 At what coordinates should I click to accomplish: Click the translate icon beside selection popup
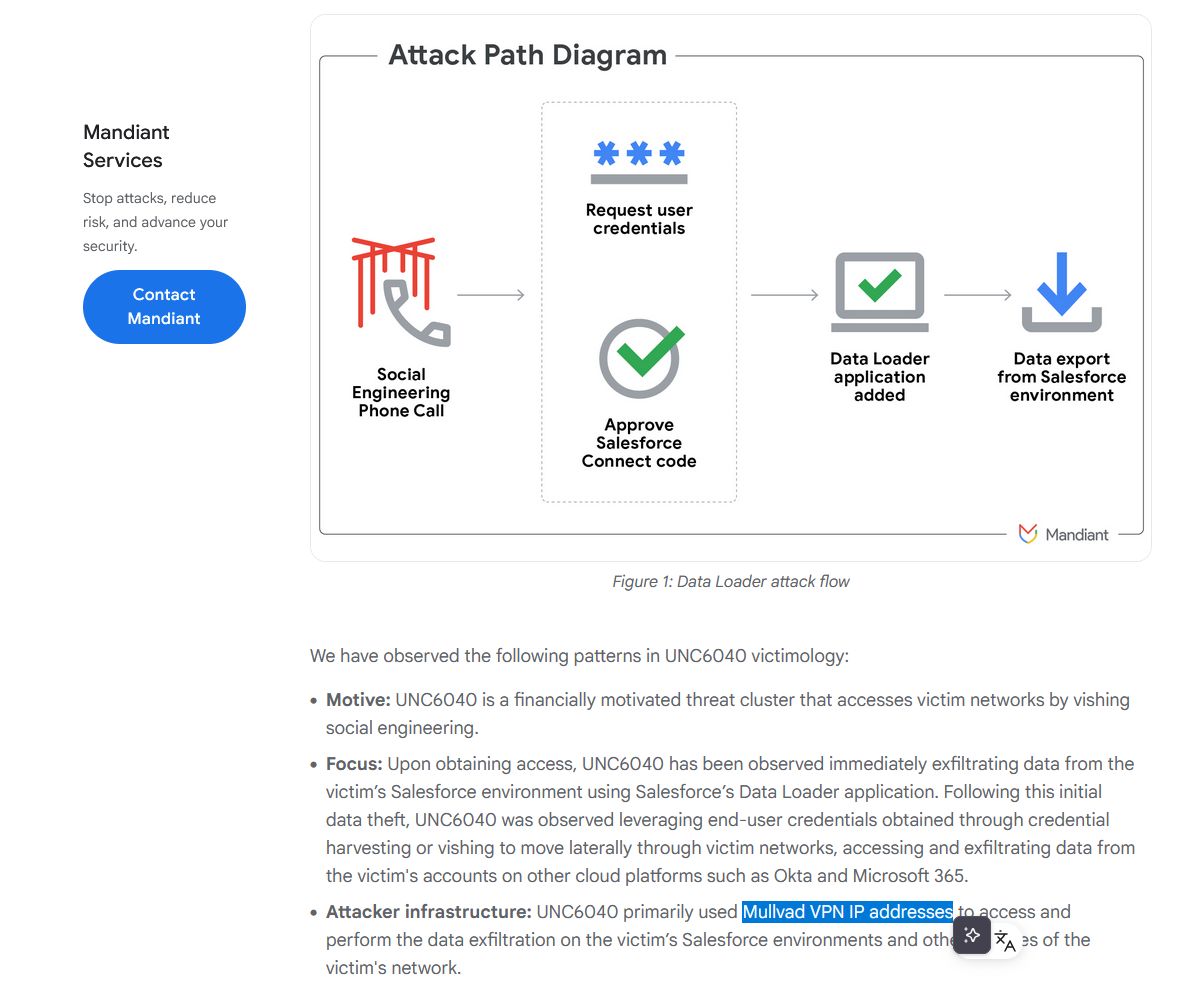tap(1005, 940)
